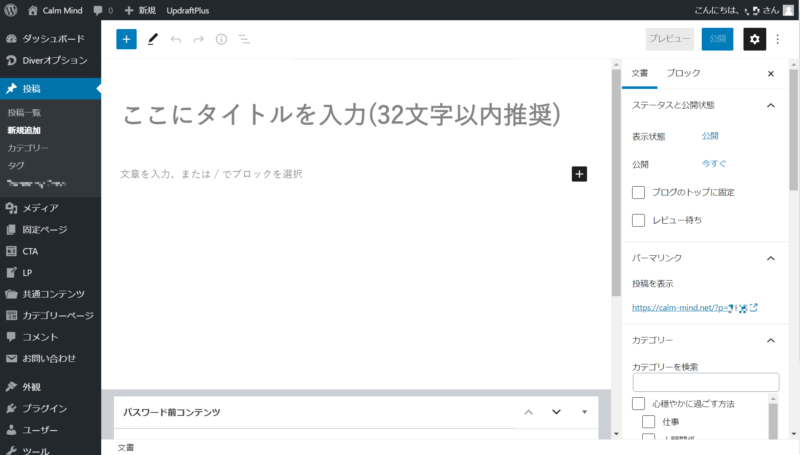Open the calm-mind.net permalink URL
Screen dimensions: 800x455
pyautogui.click(x=694, y=308)
